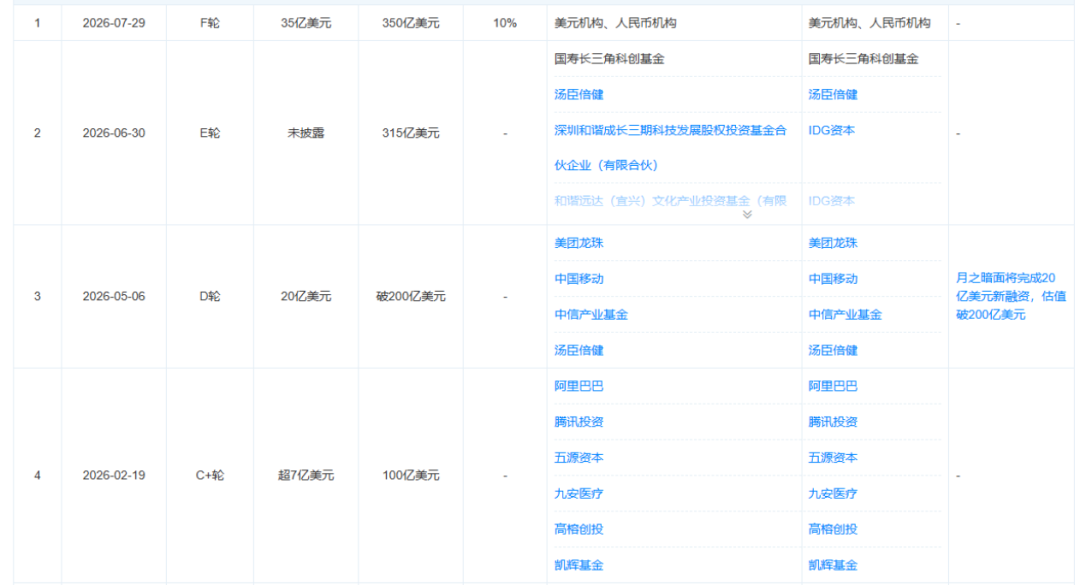Select the amount cell 未披露
The width and height of the screenshot is (1080, 585).
[306, 133]
